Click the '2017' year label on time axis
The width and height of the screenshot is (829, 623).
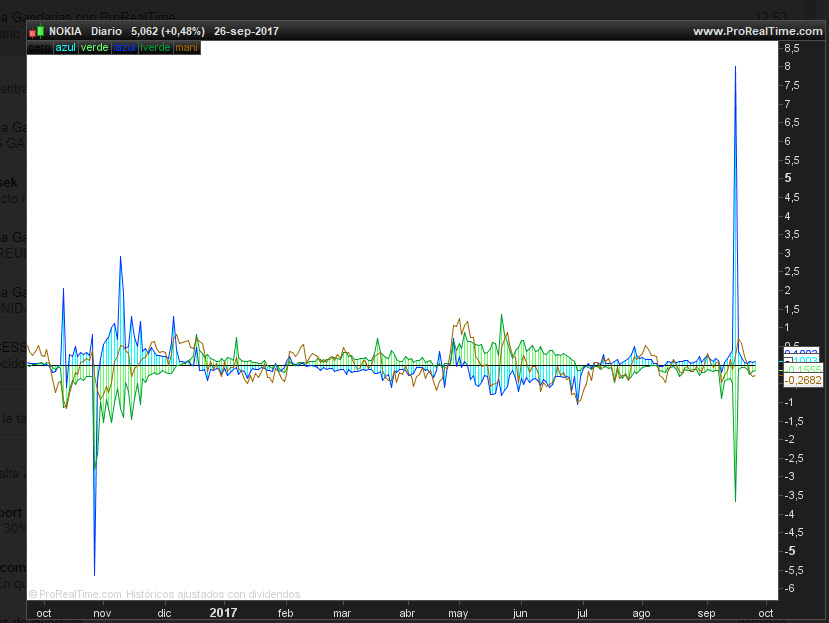(223, 613)
